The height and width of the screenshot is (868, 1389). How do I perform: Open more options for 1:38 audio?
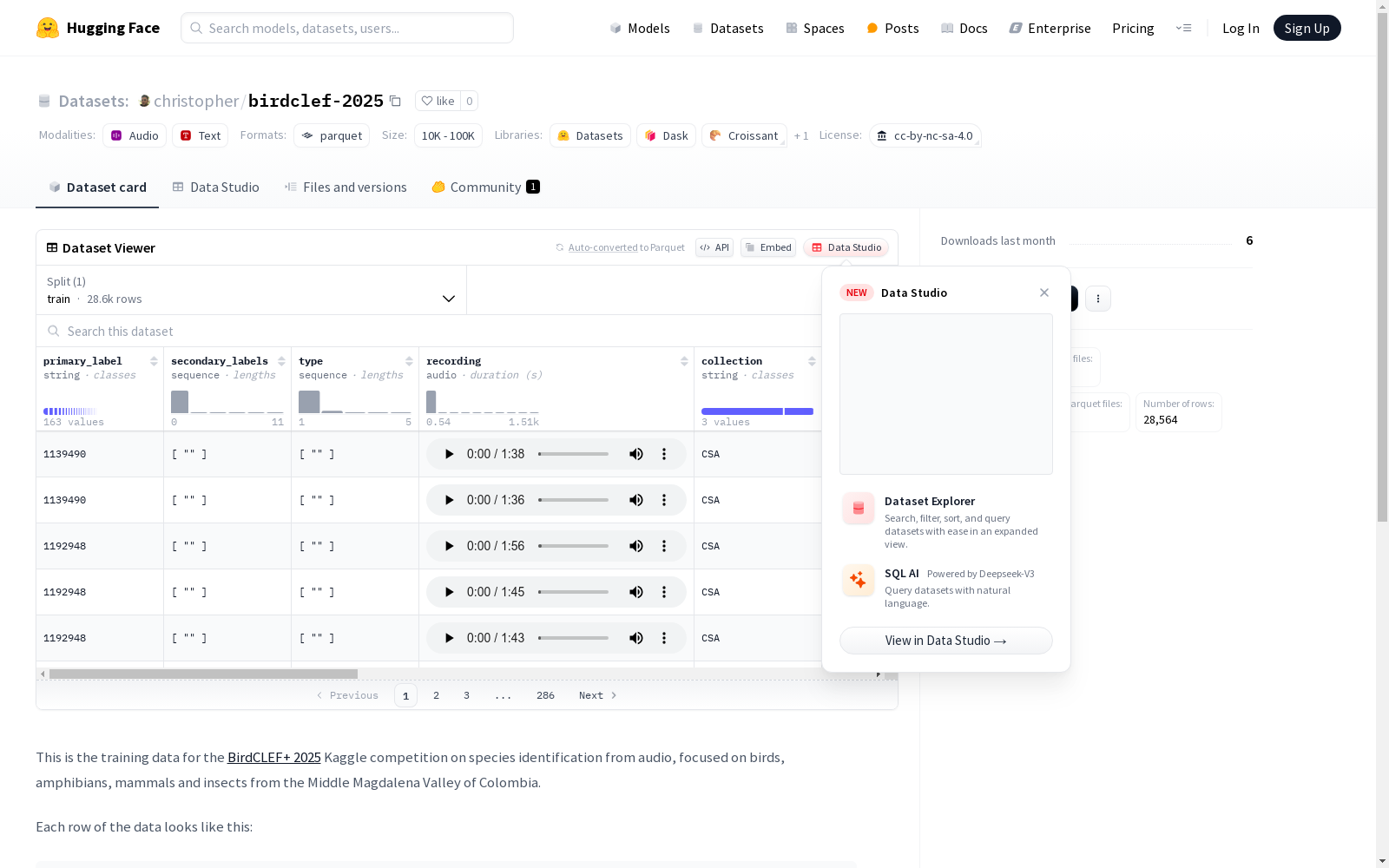click(x=664, y=454)
